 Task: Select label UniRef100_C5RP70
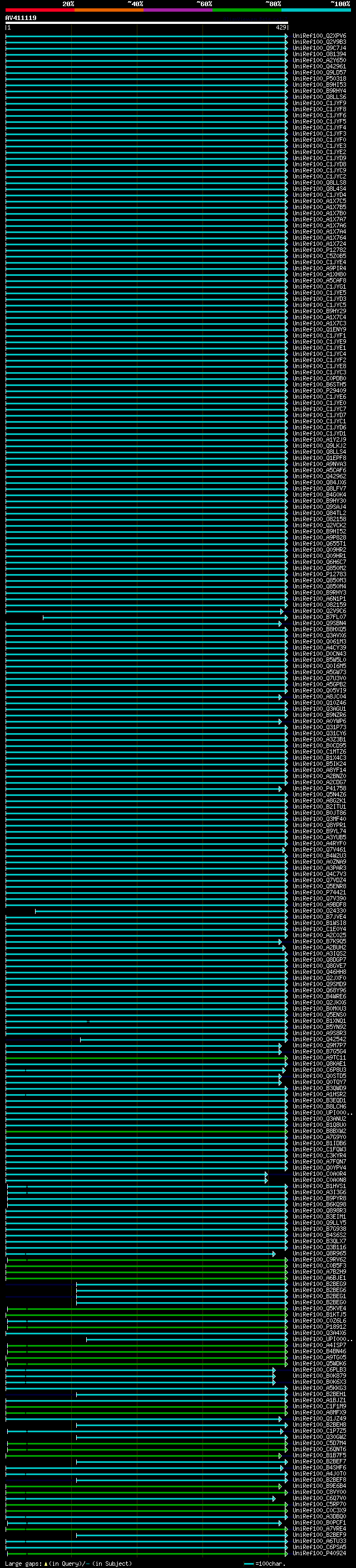coord(319,1504)
